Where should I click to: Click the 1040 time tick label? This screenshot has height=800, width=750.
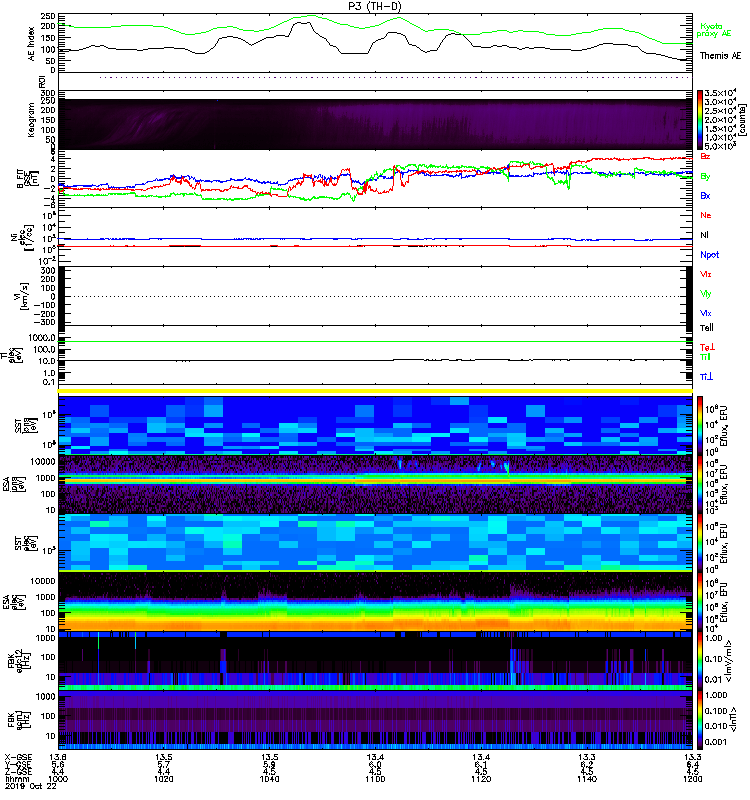pos(269,779)
